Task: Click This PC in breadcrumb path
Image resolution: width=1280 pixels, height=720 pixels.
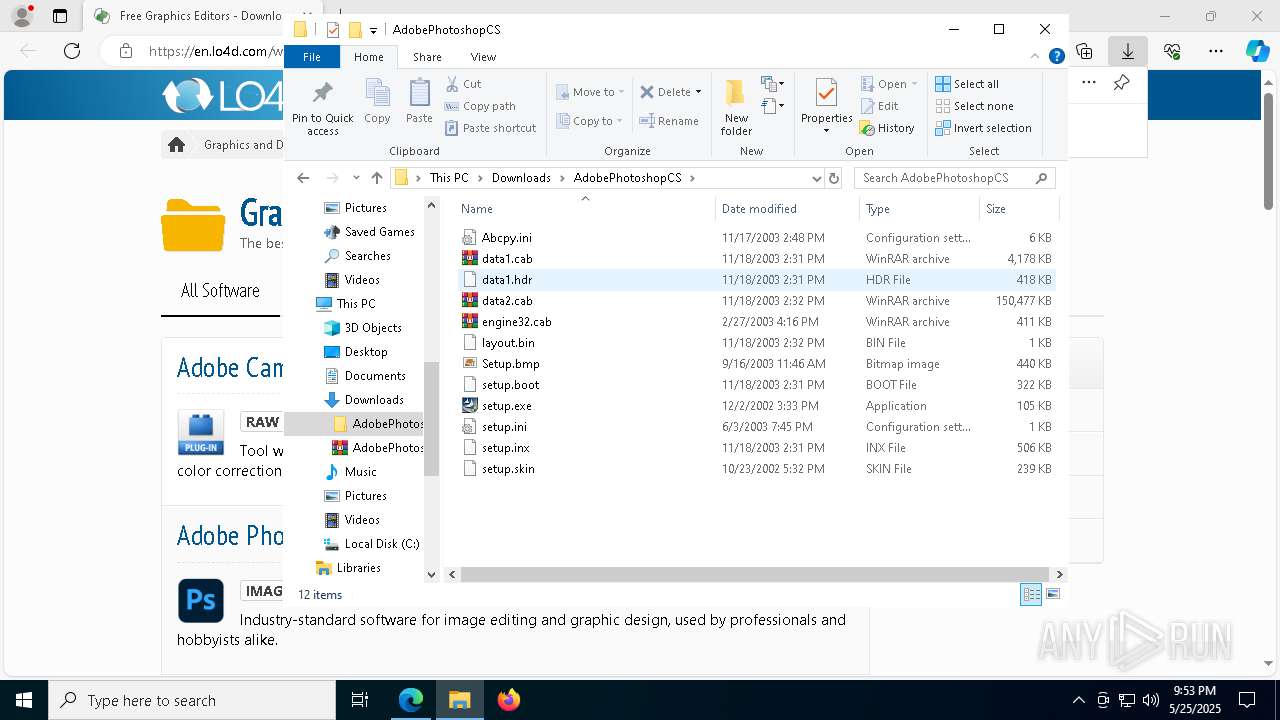Action: [x=449, y=178]
